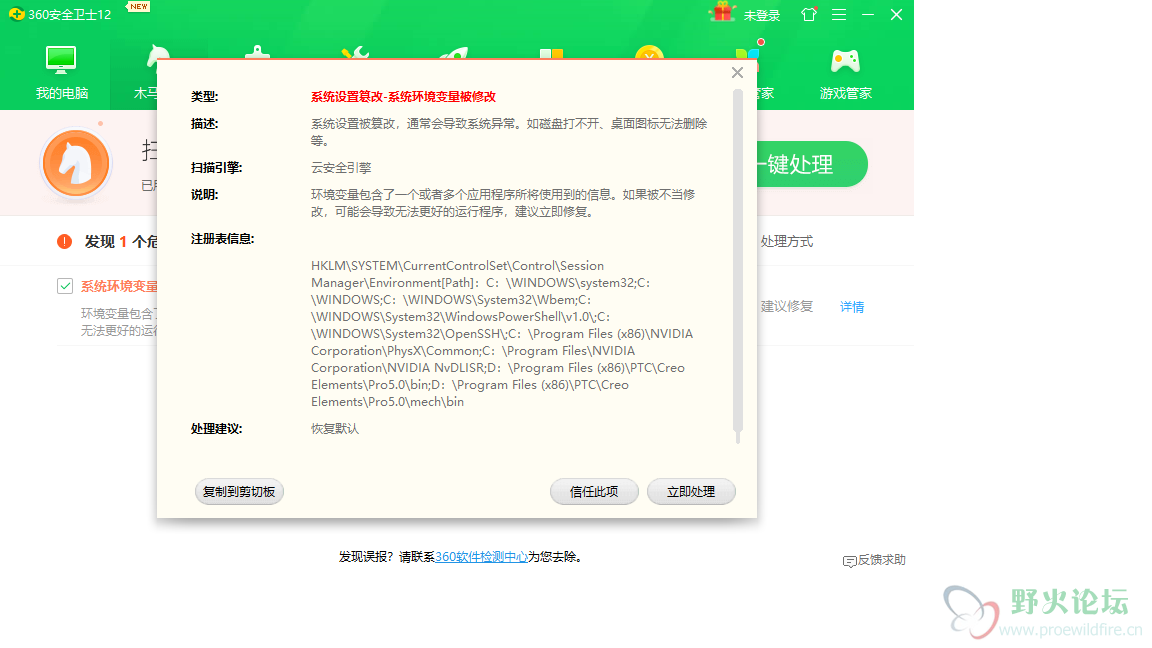Switch to the 游戏管家 tab

click(846, 73)
